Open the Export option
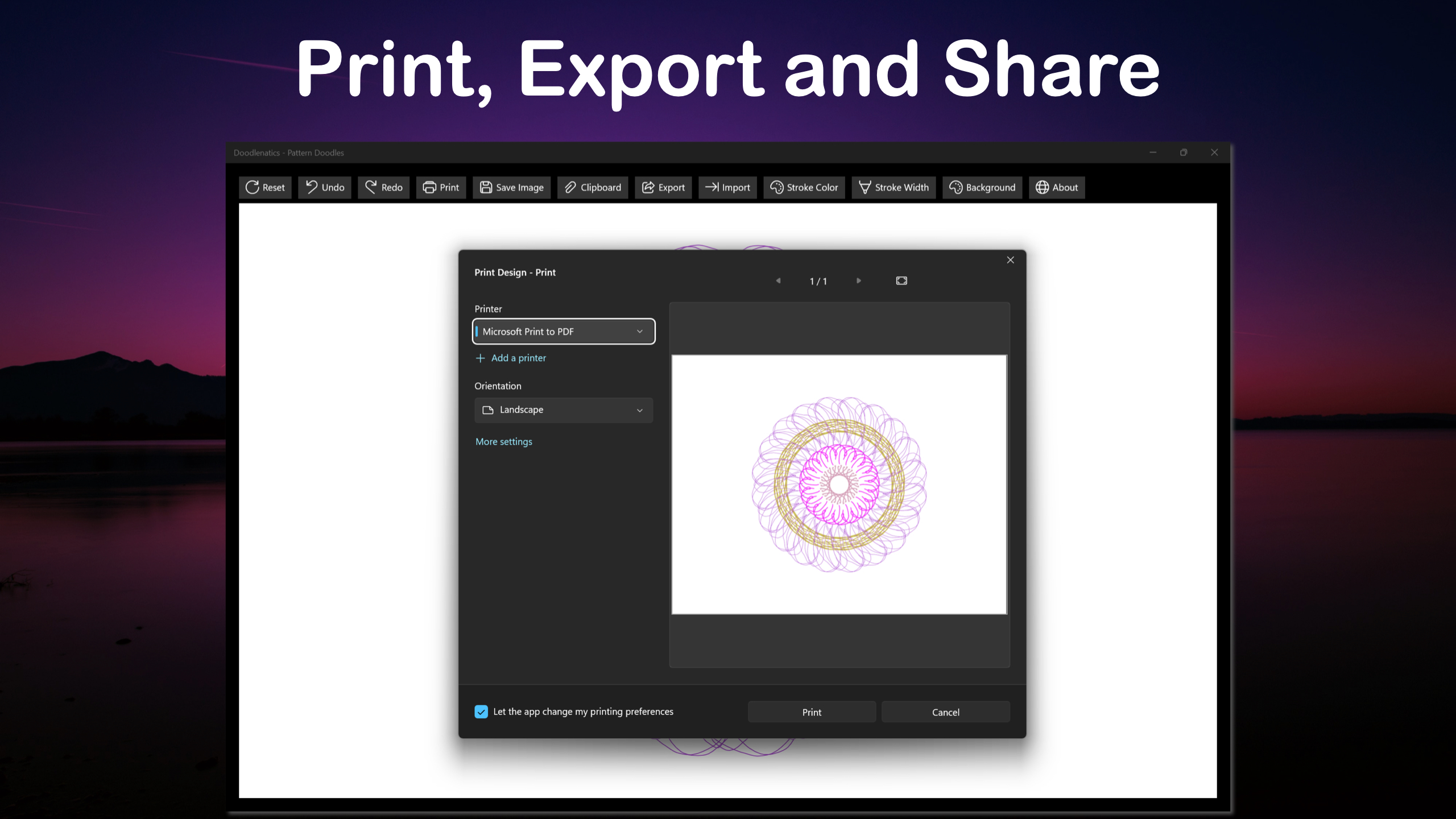1456x819 pixels. coord(663,187)
